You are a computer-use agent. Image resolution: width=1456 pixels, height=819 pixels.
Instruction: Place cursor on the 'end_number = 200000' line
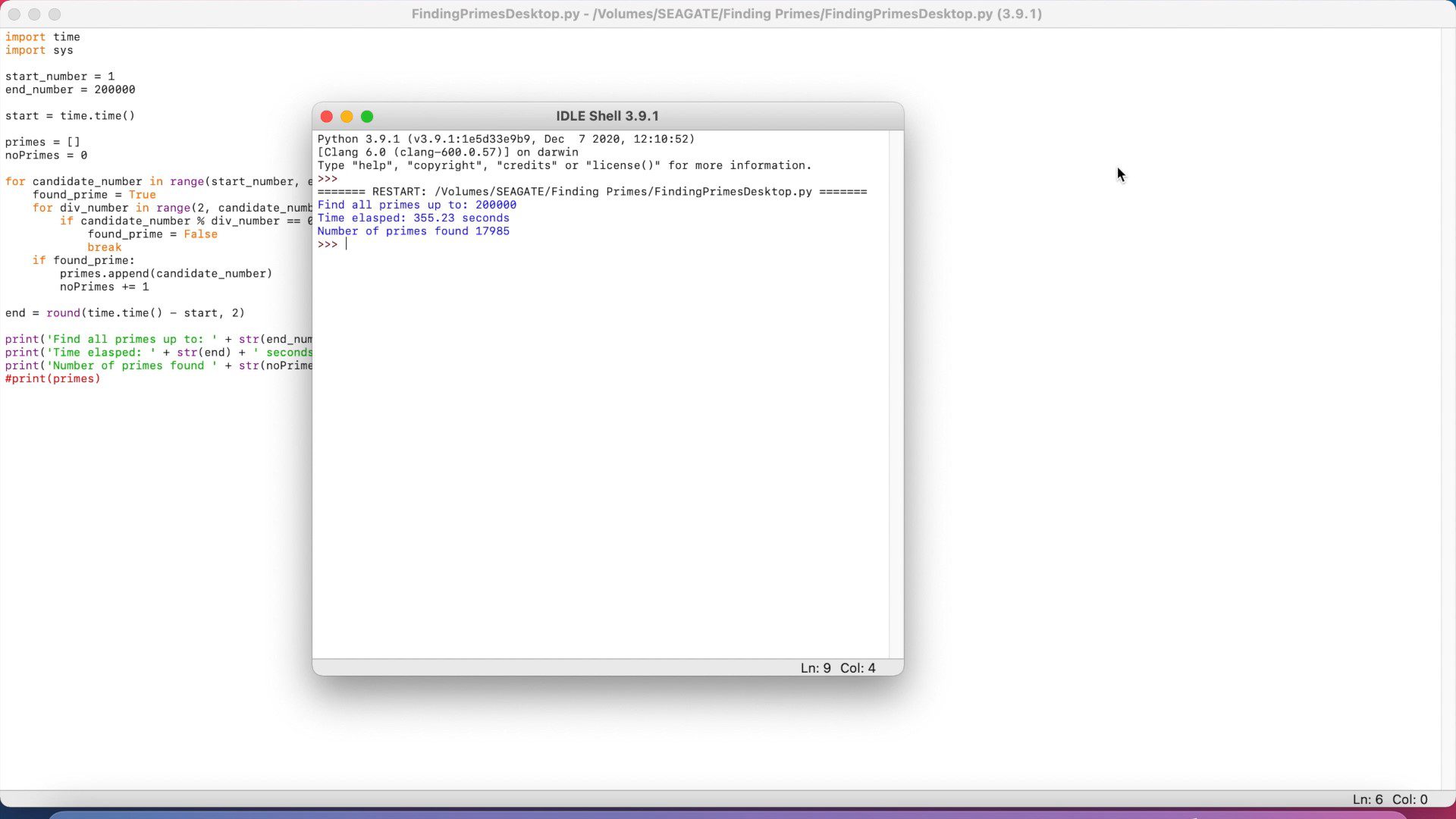coord(71,89)
